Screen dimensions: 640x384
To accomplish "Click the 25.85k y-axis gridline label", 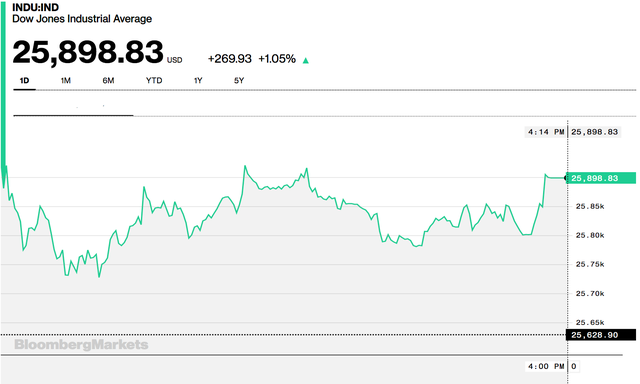I will [x=590, y=206].
